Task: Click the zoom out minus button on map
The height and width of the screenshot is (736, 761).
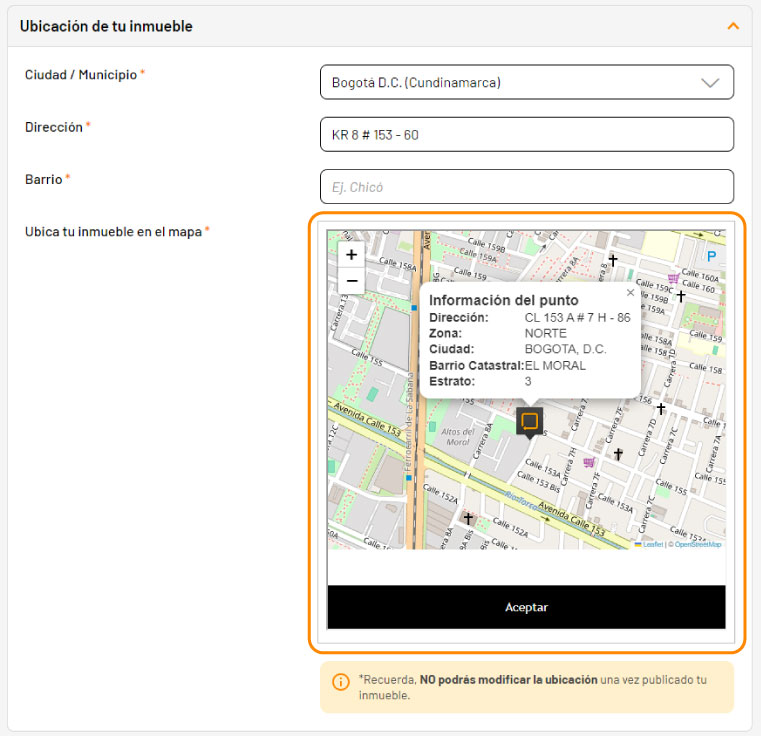Action: [351, 281]
